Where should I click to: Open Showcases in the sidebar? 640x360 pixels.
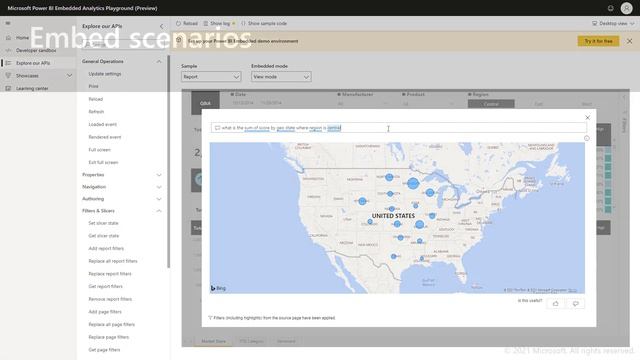tap(27, 76)
